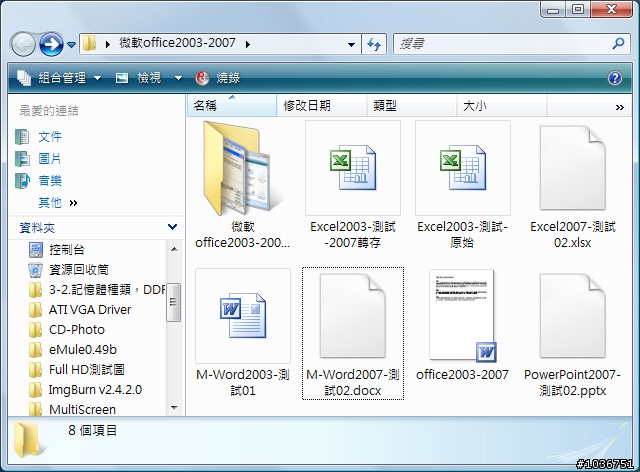Open the 文件 favorite link
Viewport: 640px width, 472px height.
[x=50, y=136]
